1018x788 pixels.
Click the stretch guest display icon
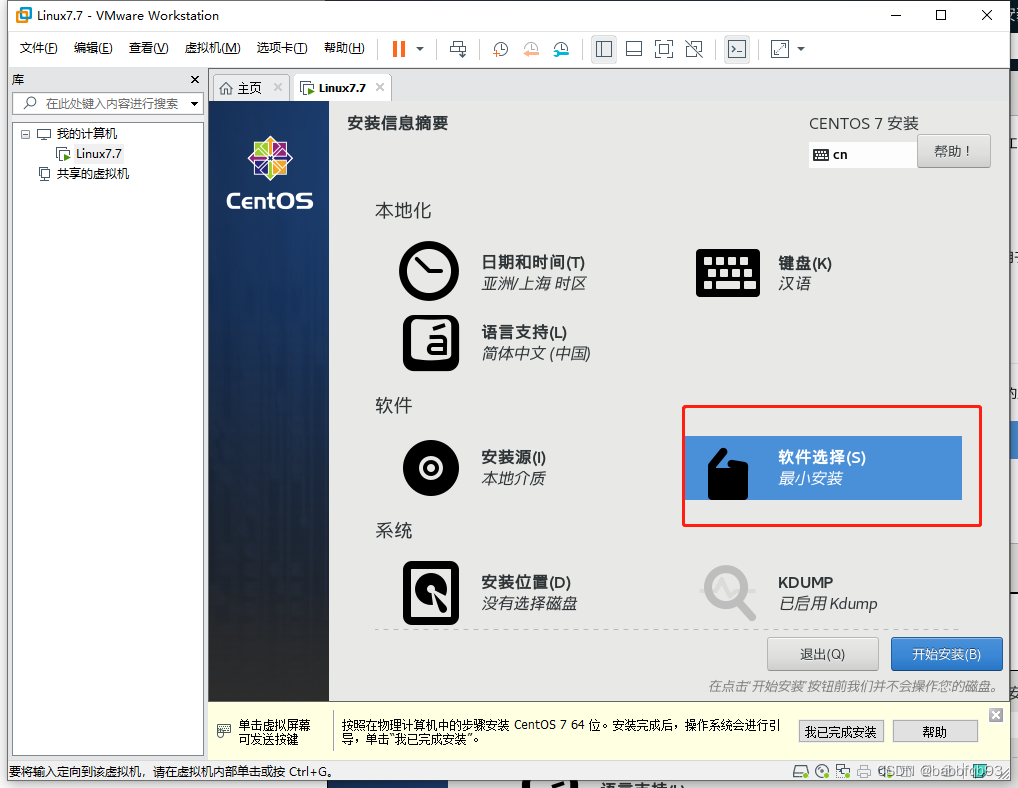[780, 49]
